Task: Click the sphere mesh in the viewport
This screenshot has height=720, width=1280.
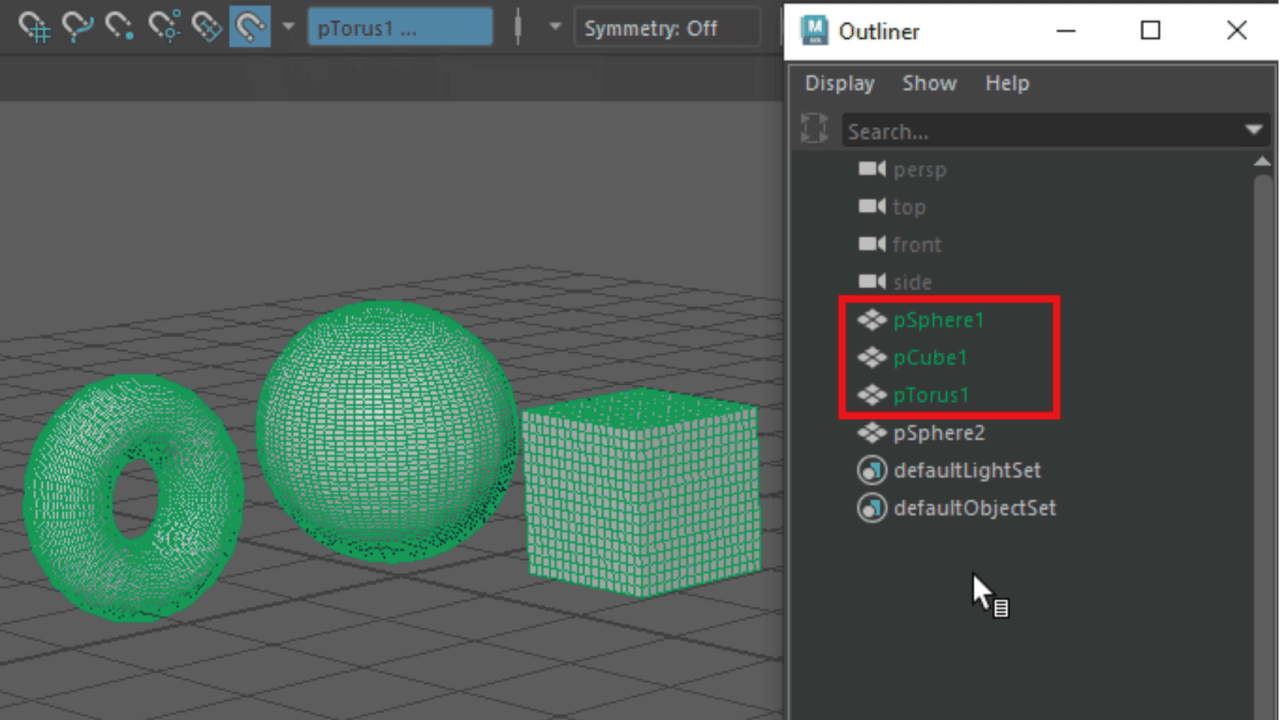Action: click(x=388, y=430)
